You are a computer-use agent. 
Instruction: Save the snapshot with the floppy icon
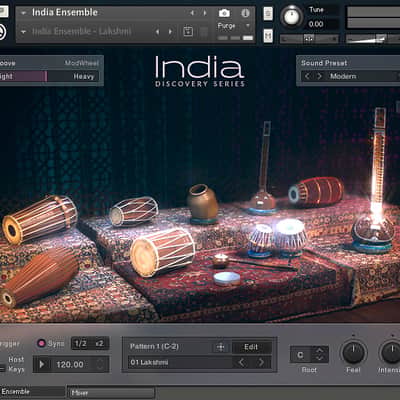coord(188,32)
